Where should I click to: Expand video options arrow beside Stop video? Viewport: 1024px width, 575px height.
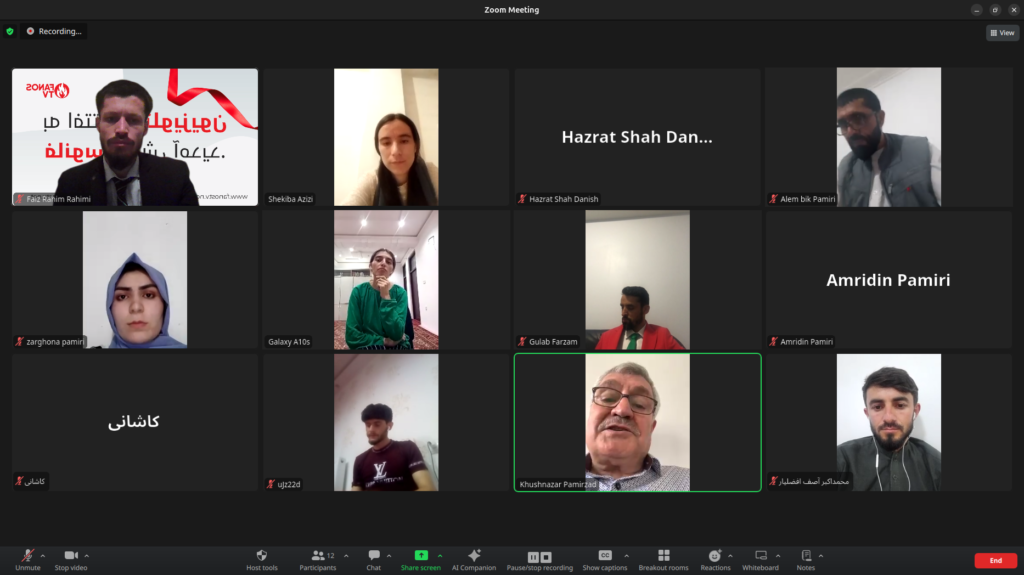[87, 555]
